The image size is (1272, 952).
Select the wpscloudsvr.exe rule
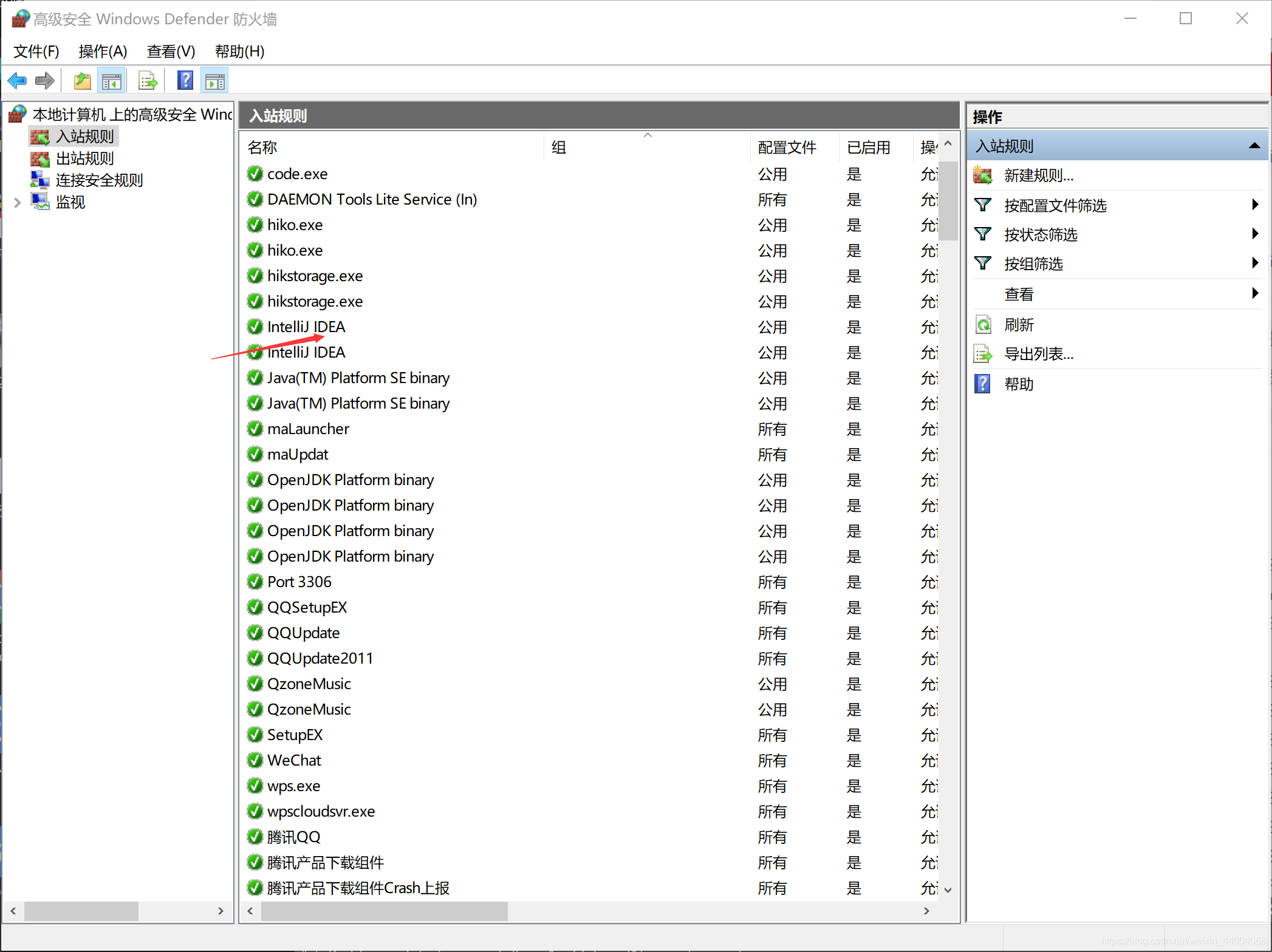321,812
